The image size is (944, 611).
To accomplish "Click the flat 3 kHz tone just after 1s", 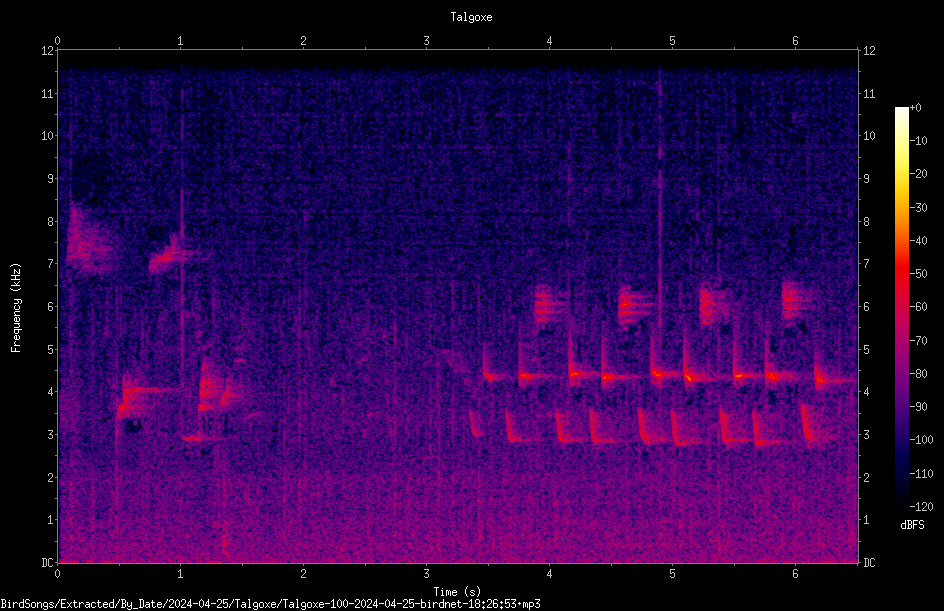I will (x=193, y=438).
